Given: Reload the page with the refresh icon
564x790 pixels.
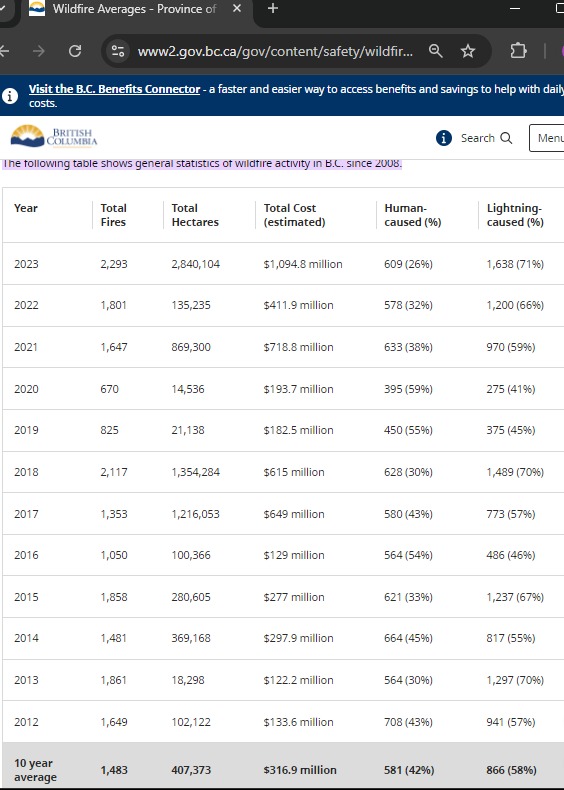Looking at the screenshot, I should [x=75, y=51].
